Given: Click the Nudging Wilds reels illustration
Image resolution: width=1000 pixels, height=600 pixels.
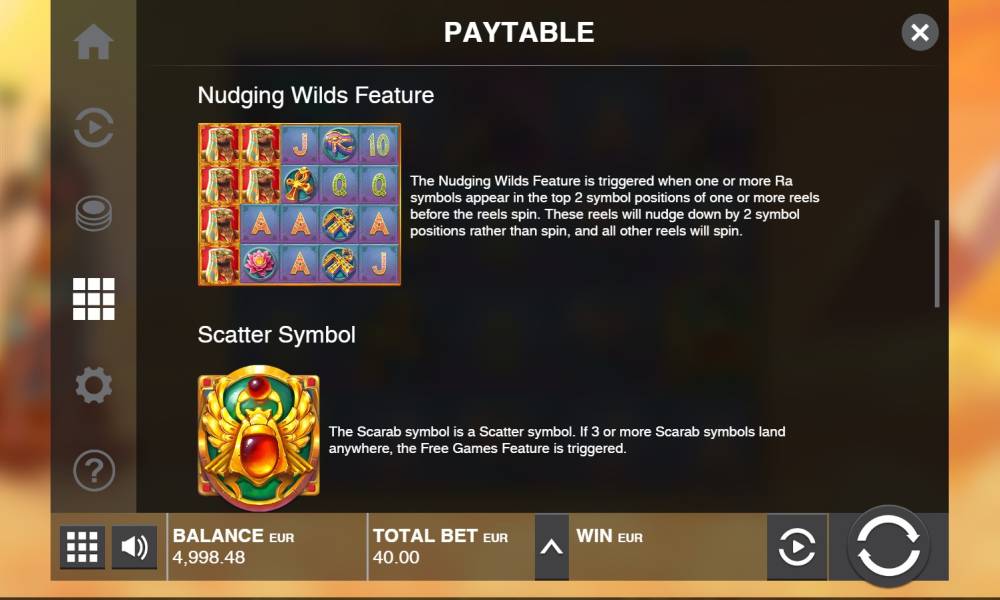Looking at the screenshot, I should pos(299,204).
